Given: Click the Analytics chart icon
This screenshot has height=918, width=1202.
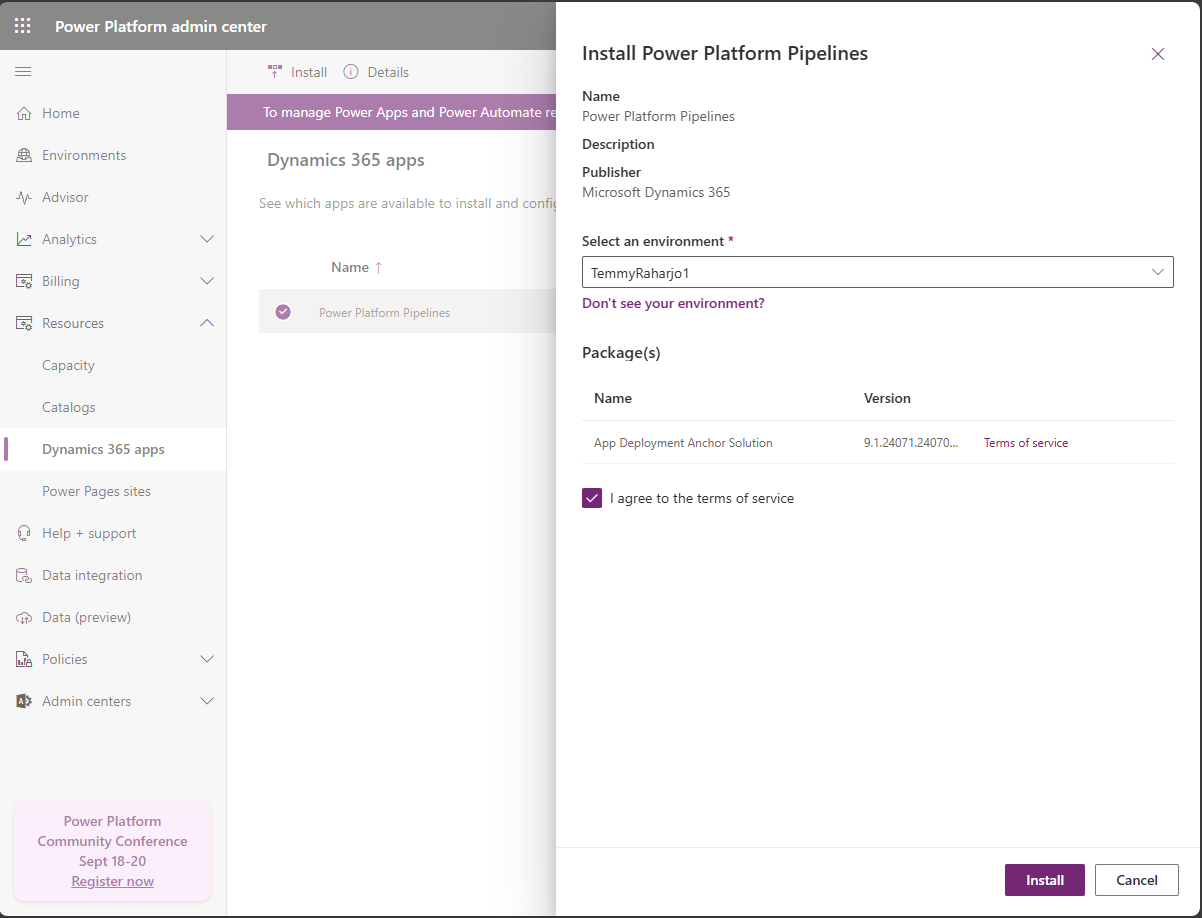Looking at the screenshot, I should click(24, 239).
